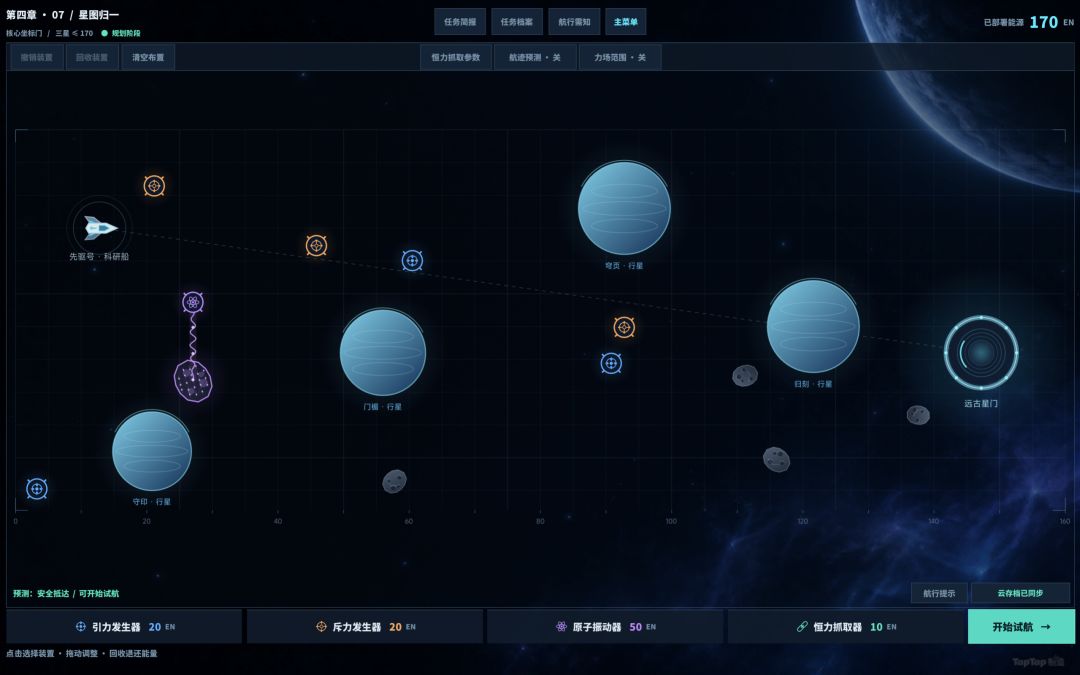
Task: Toggle 航迹预测 trajectory prediction on
Action: pyautogui.click(x=535, y=57)
